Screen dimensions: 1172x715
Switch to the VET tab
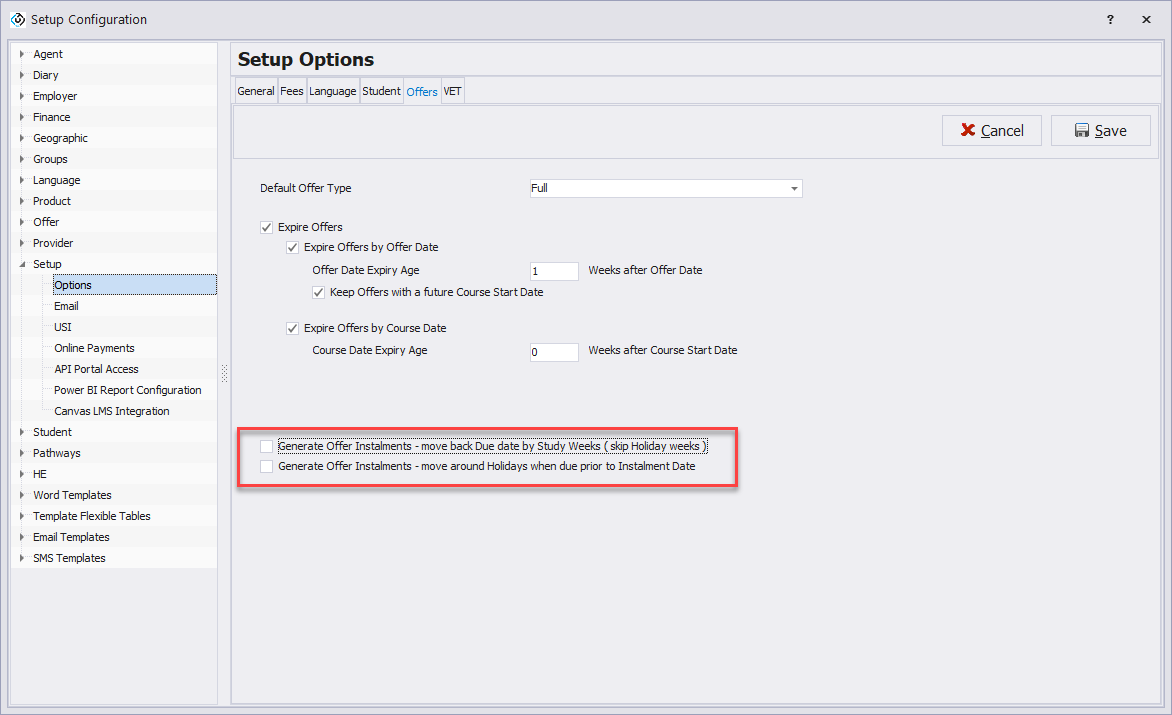click(452, 91)
